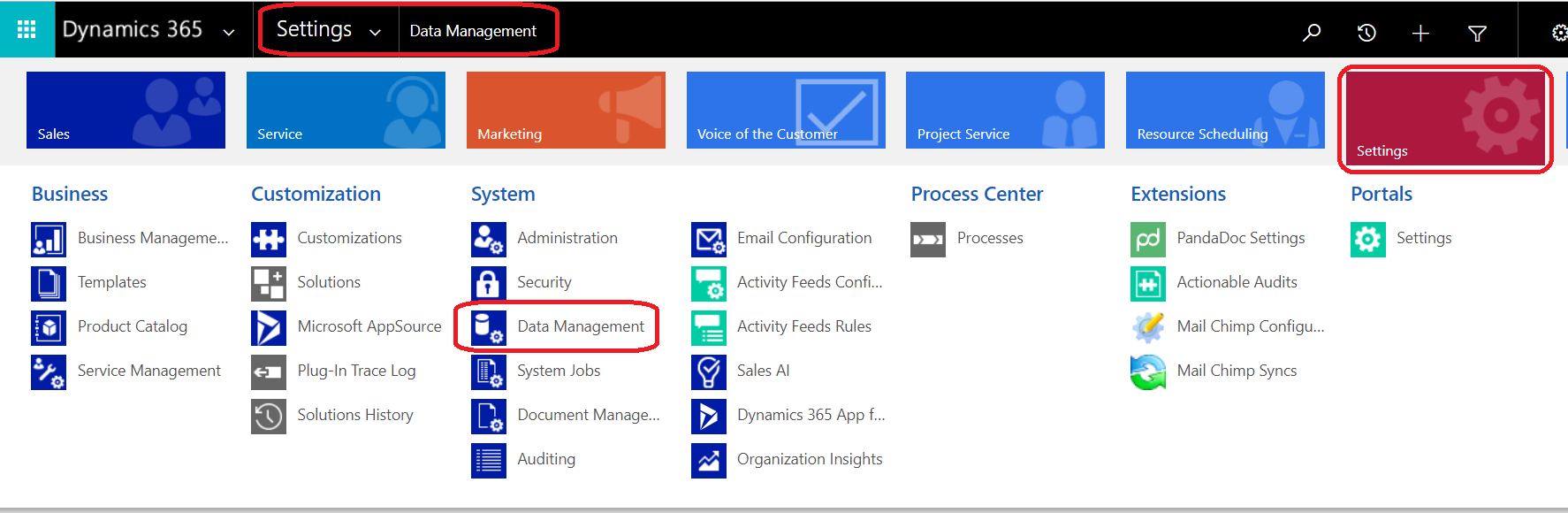
Task: Open the app launcher waffle icon
Action: point(27,29)
